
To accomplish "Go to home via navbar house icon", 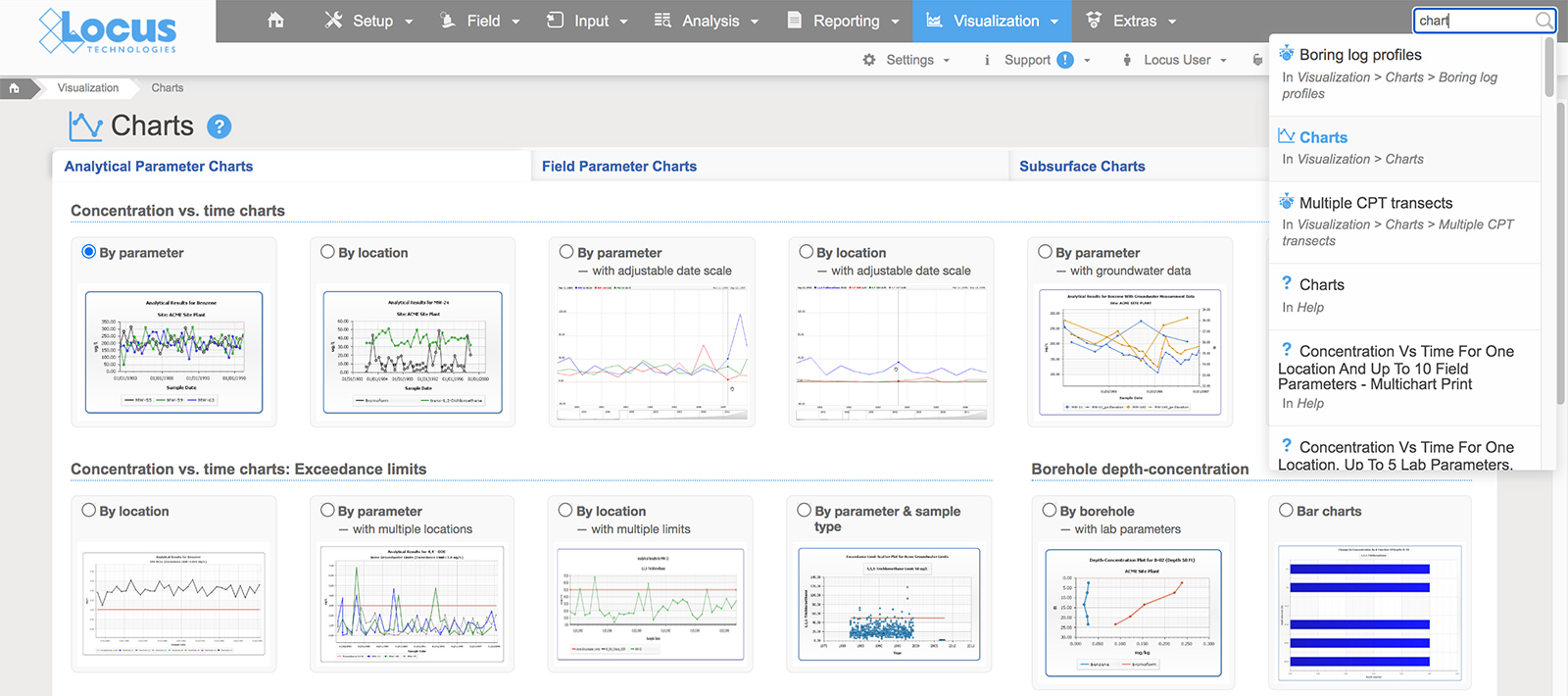I will [275, 21].
